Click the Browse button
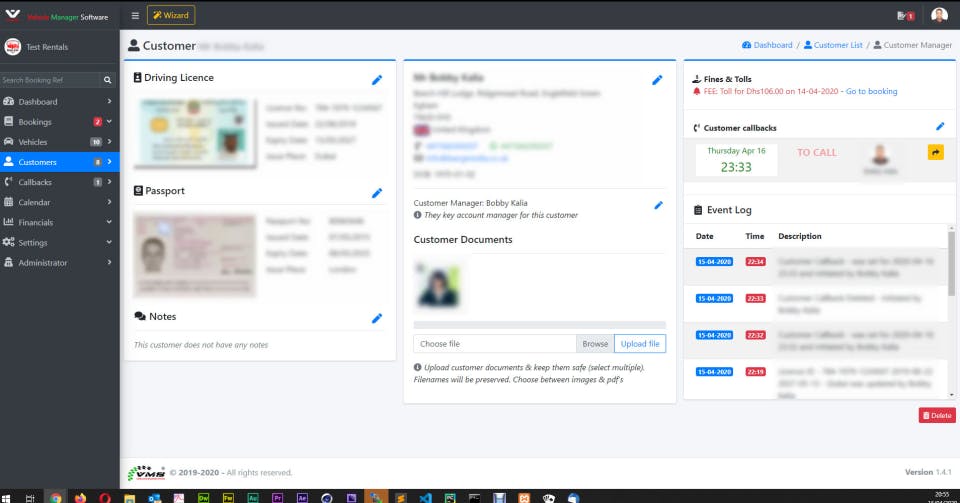This screenshot has height=503, width=960. click(x=595, y=344)
